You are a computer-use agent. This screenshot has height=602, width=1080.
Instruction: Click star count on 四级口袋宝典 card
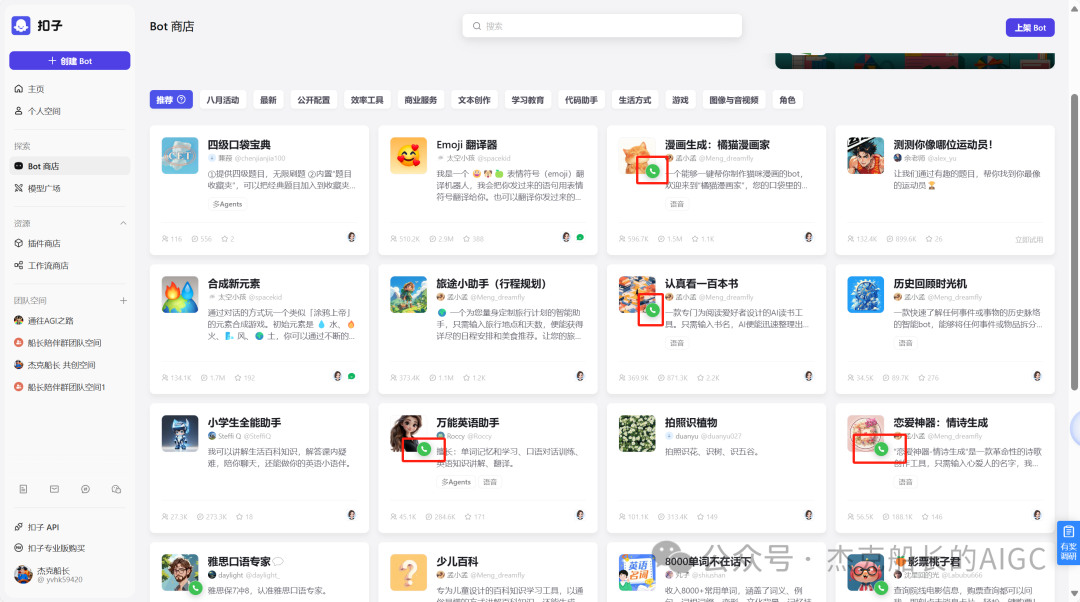click(x=228, y=239)
